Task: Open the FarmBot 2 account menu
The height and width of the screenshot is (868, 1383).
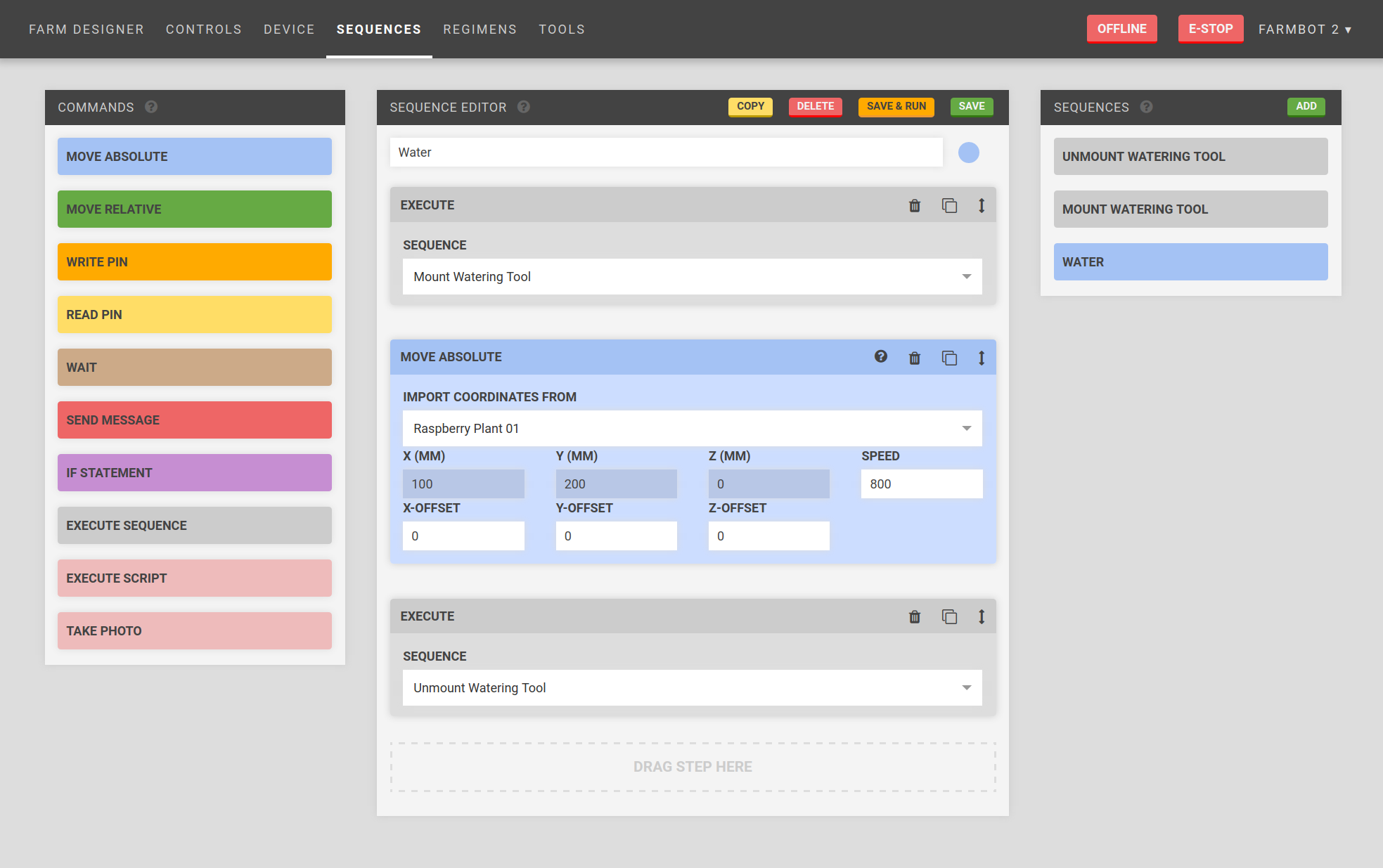Action: point(1304,30)
